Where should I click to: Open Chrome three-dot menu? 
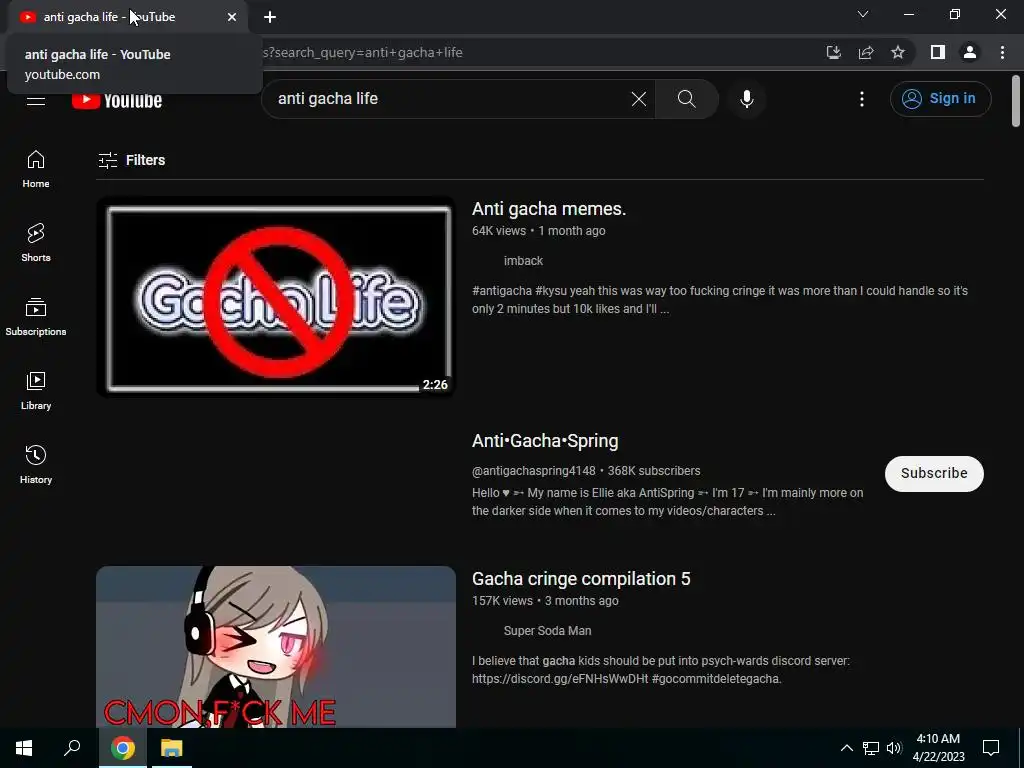tap(1002, 52)
